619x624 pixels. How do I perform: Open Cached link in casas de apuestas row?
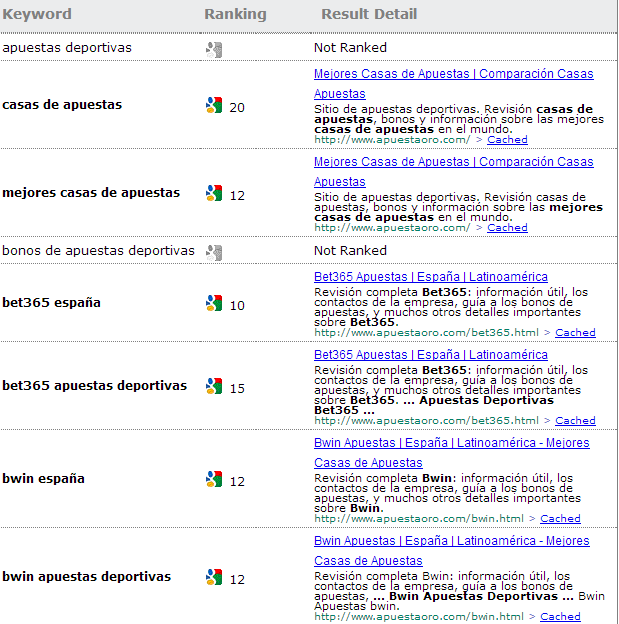507,140
